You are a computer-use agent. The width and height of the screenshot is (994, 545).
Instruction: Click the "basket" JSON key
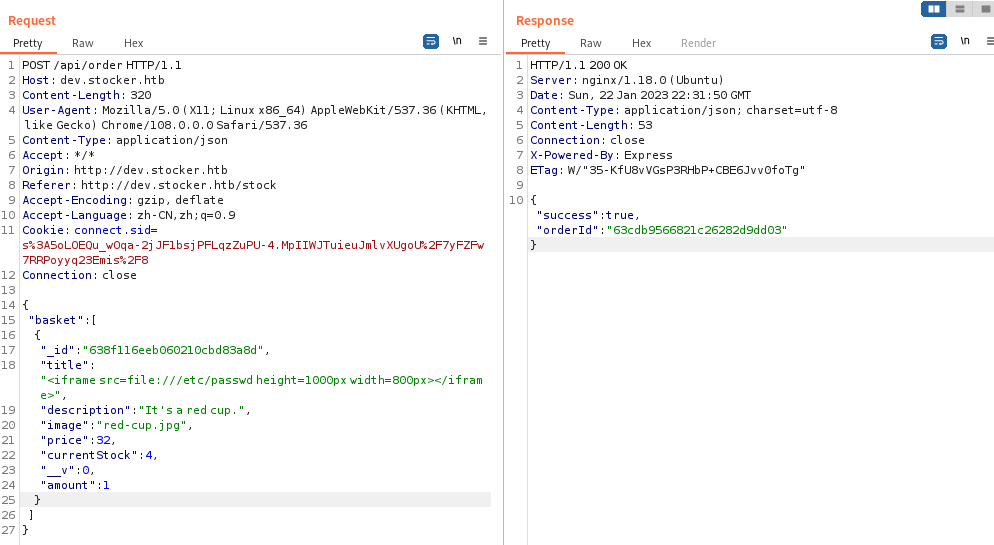click(55, 320)
